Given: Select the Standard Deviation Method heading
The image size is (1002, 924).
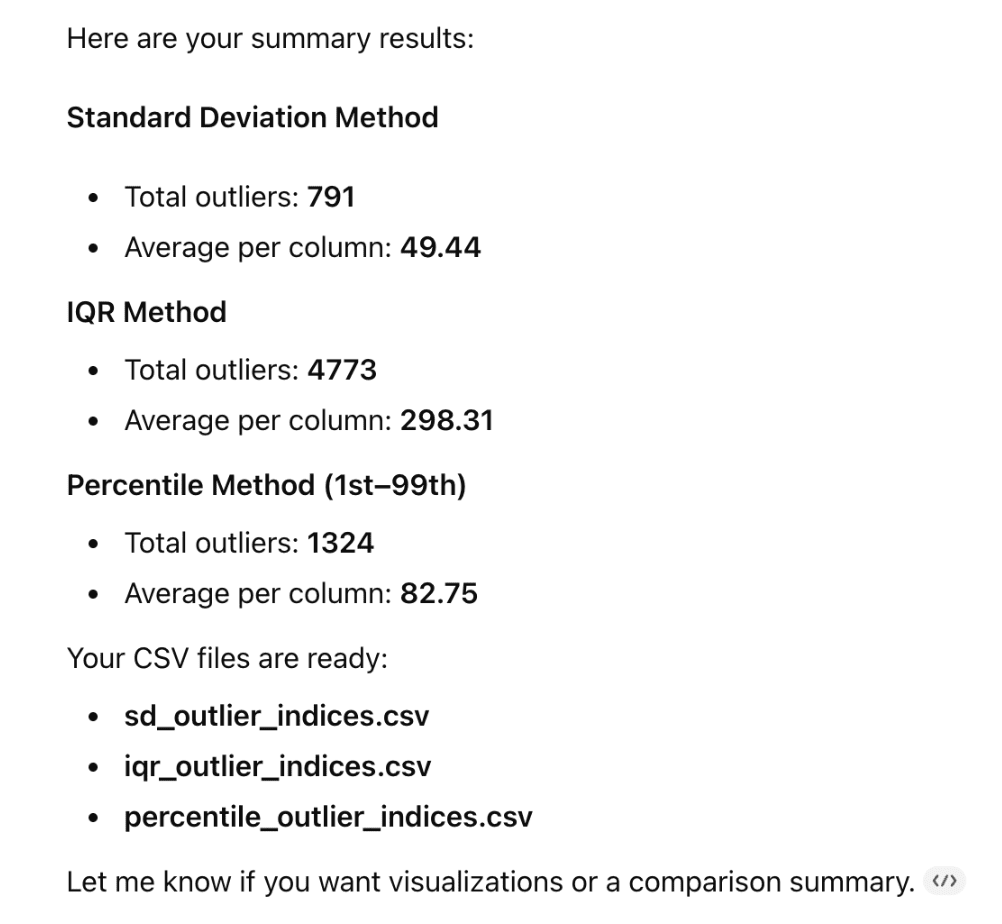Looking at the screenshot, I should tap(252, 118).
